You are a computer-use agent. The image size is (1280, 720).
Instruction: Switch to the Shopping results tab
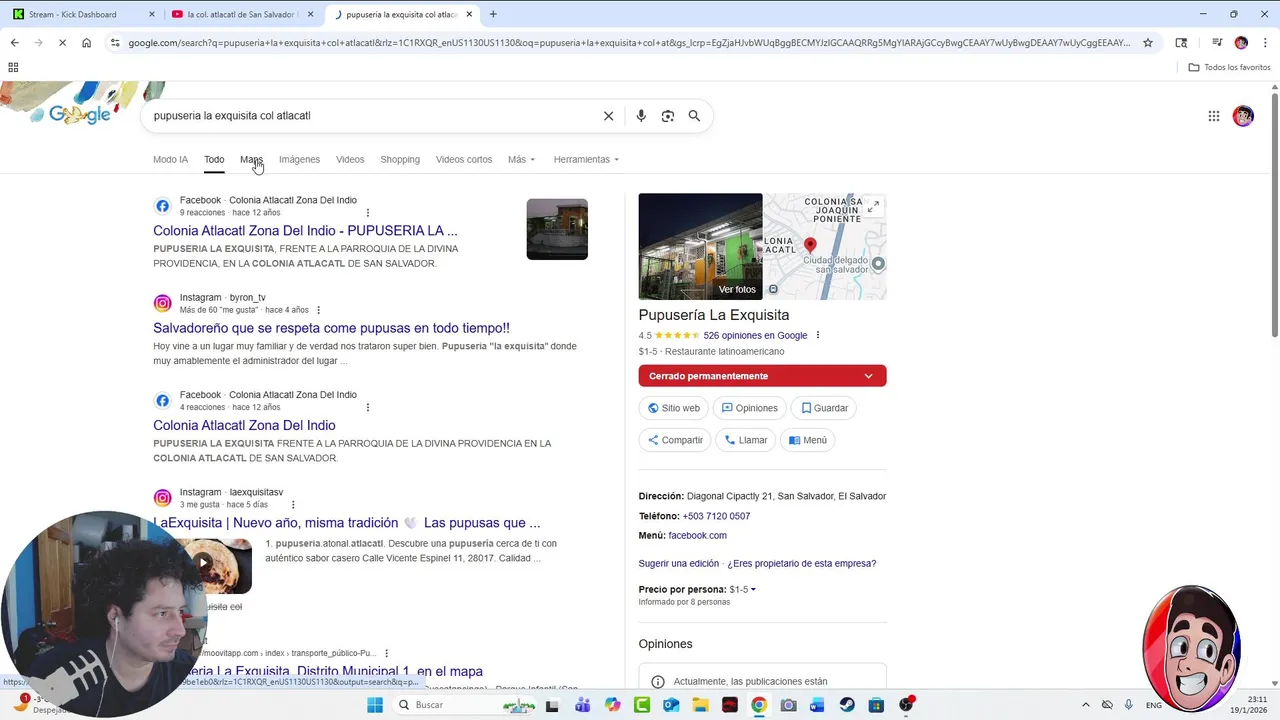pyautogui.click(x=400, y=160)
